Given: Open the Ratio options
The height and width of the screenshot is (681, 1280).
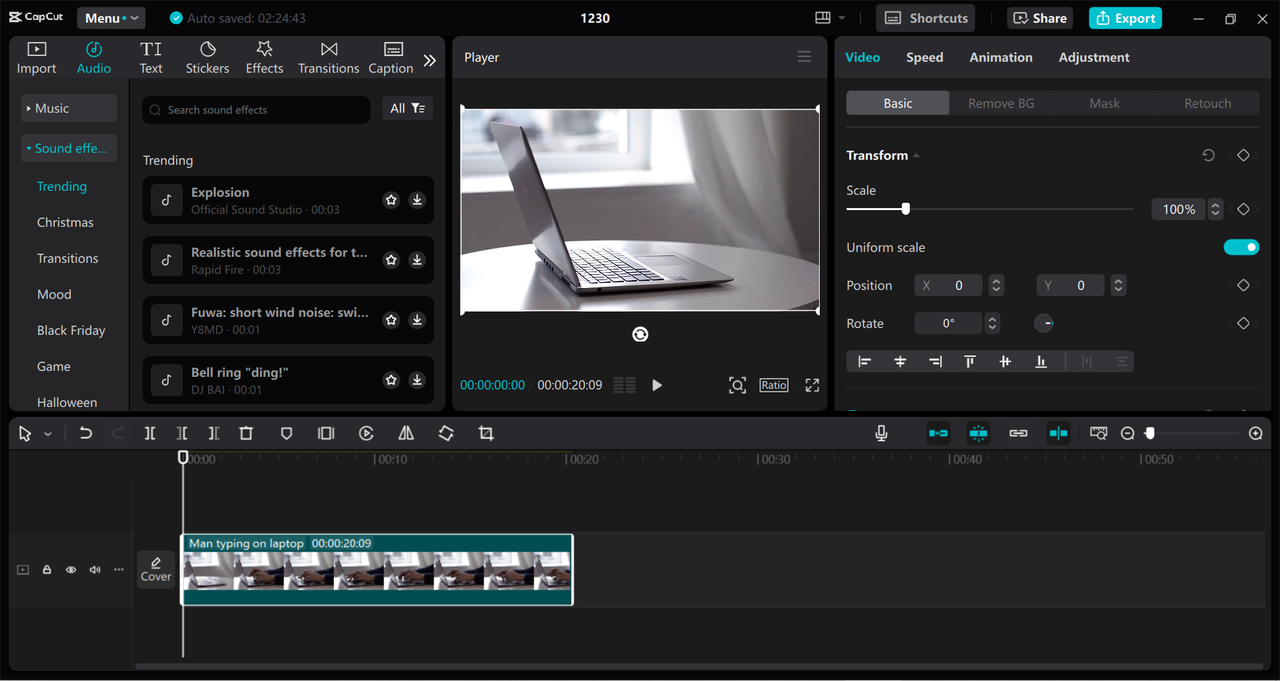Looking at the screenshot, I should click(x=774, y=385).
